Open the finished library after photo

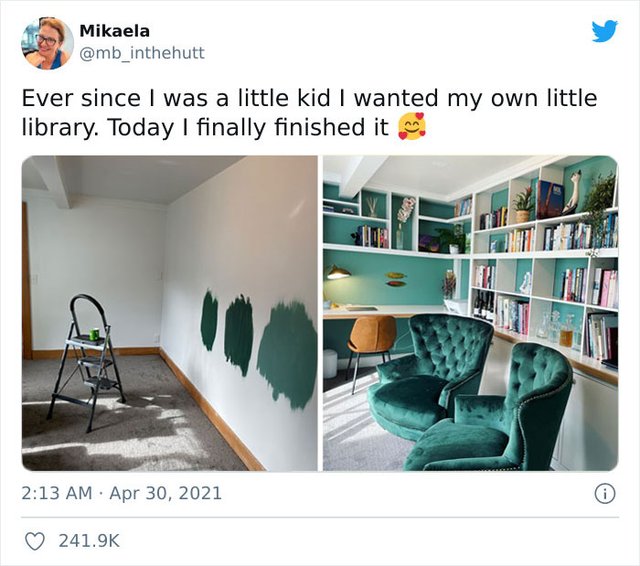click(x=471, y=313)
